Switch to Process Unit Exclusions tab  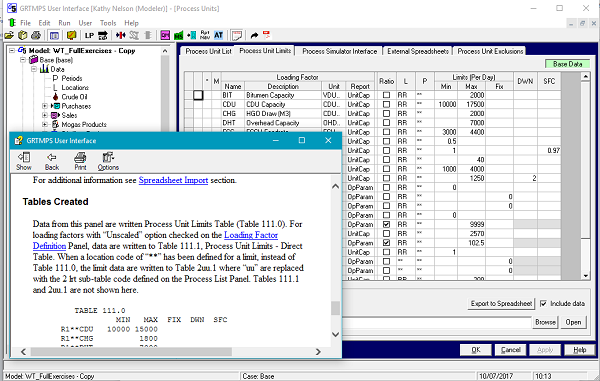pyautogui.click(x=490, y=51)
